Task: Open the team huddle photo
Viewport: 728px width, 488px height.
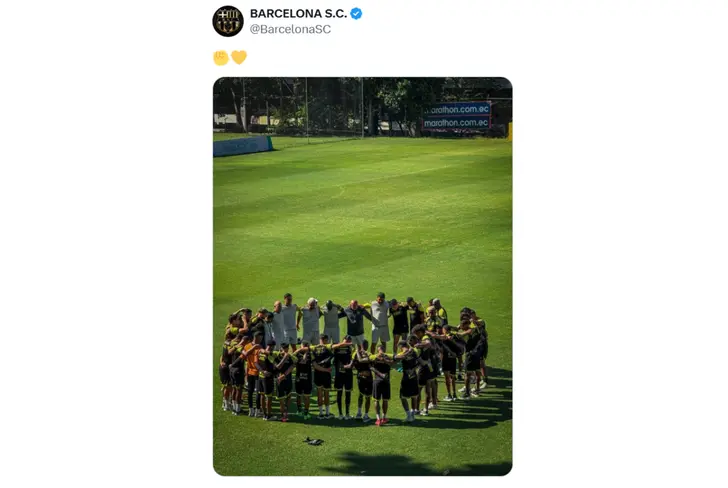Action: point(363,276)
